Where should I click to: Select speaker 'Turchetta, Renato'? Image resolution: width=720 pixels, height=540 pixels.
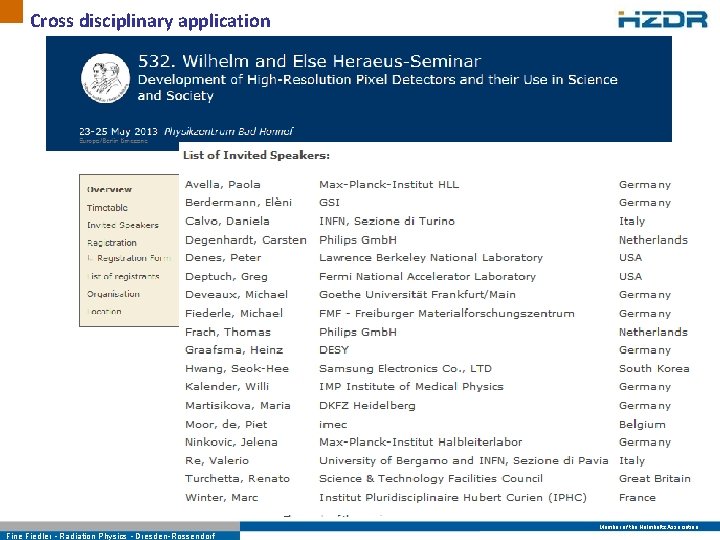(x=237, y=478)
